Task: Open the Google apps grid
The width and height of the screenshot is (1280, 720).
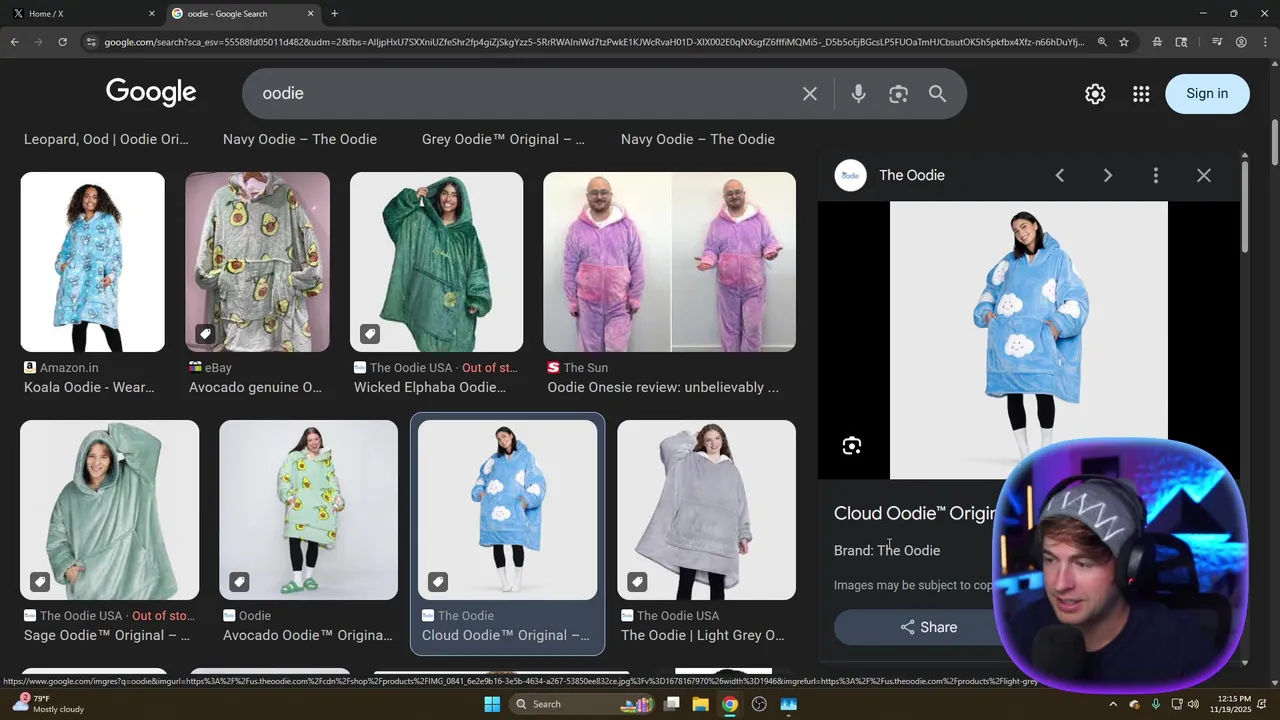Action: (x=1141, y=93)
